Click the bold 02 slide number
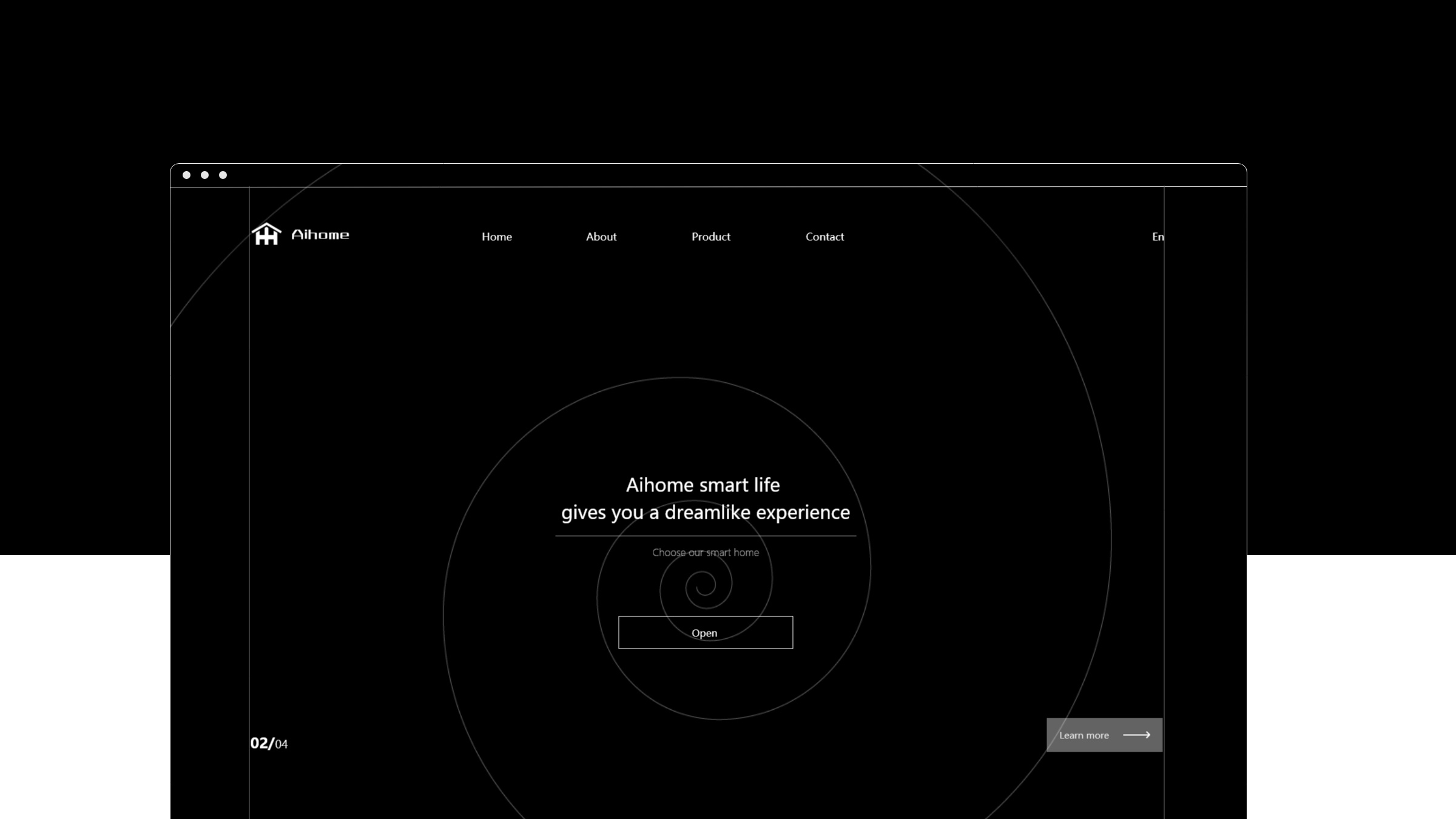The image size is (1456, 819). [x=260, y=743]
